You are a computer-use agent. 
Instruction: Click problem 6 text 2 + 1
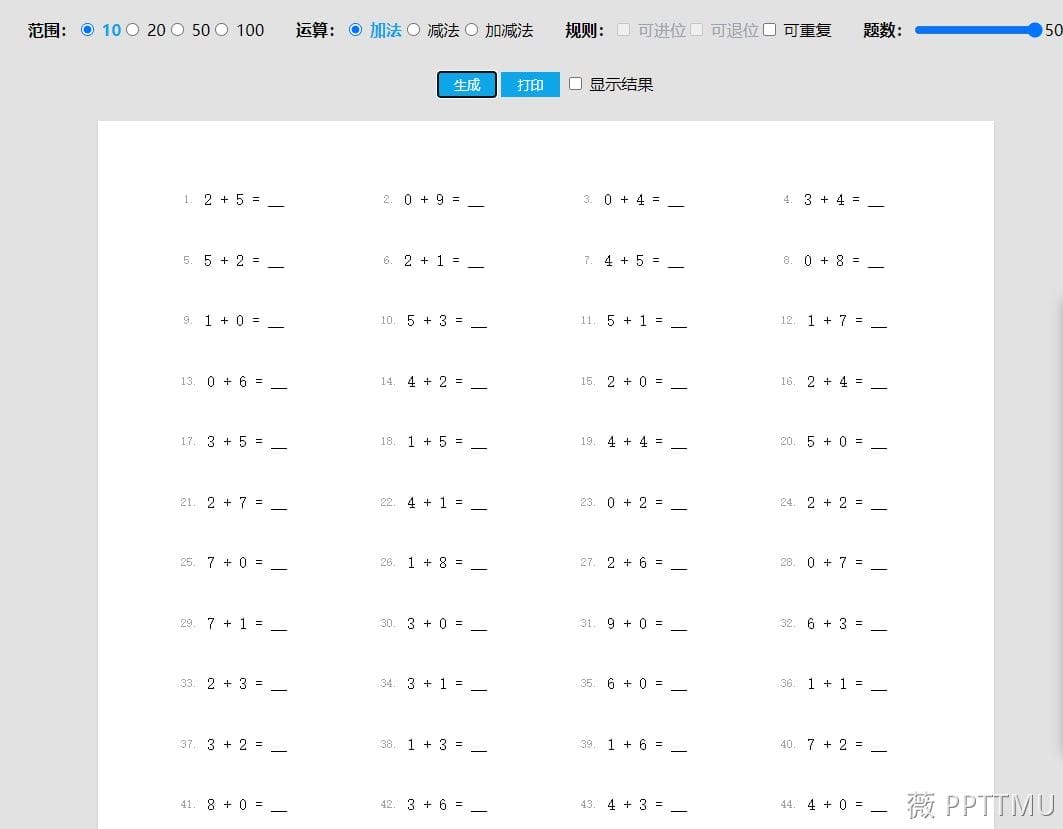[x=424, y=261]
